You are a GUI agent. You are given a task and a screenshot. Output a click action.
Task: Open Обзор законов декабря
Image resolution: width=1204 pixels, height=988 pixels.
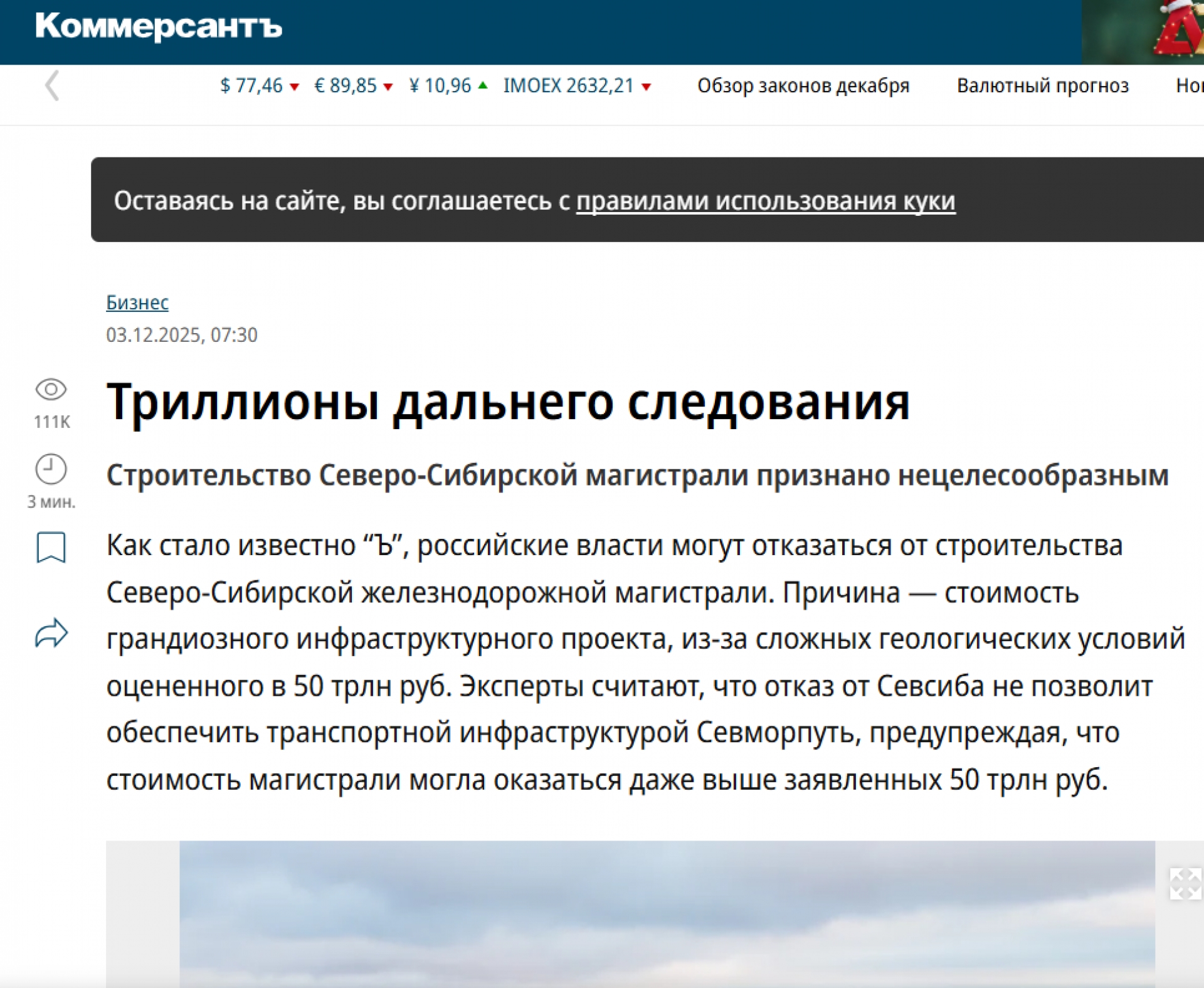point(803,86)
